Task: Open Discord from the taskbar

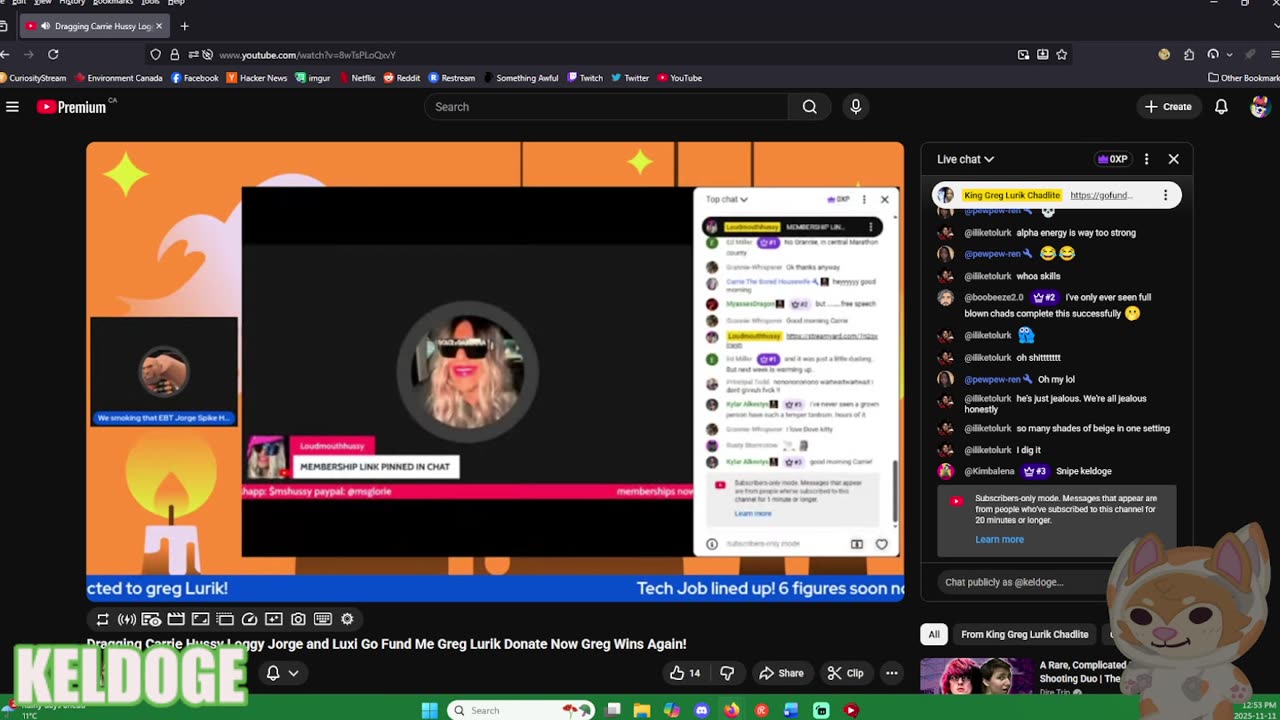Action: pos(701,710)
